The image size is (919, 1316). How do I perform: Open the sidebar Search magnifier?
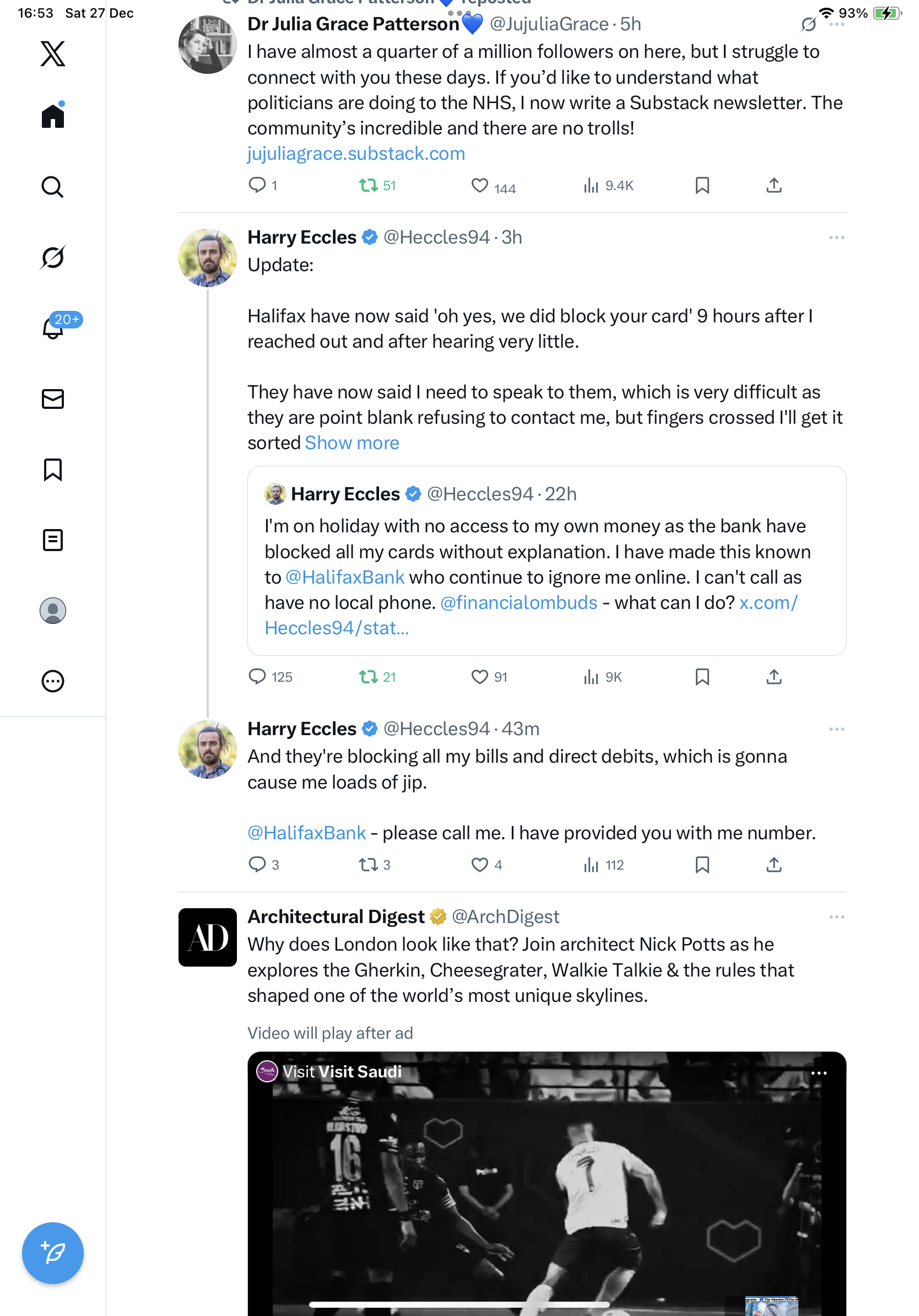(53, 187)
